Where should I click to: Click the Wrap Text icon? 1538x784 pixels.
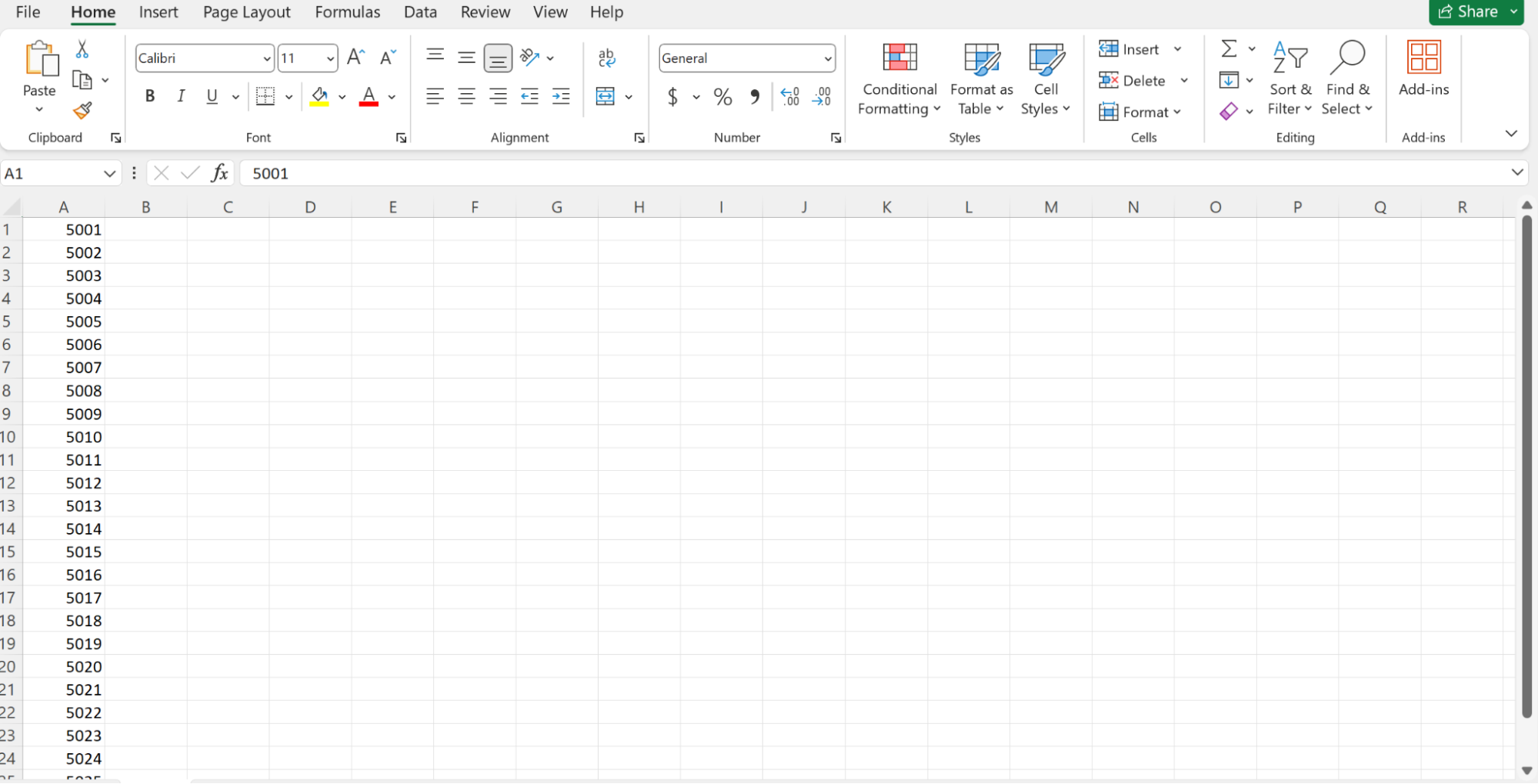[x=606, y=57]
